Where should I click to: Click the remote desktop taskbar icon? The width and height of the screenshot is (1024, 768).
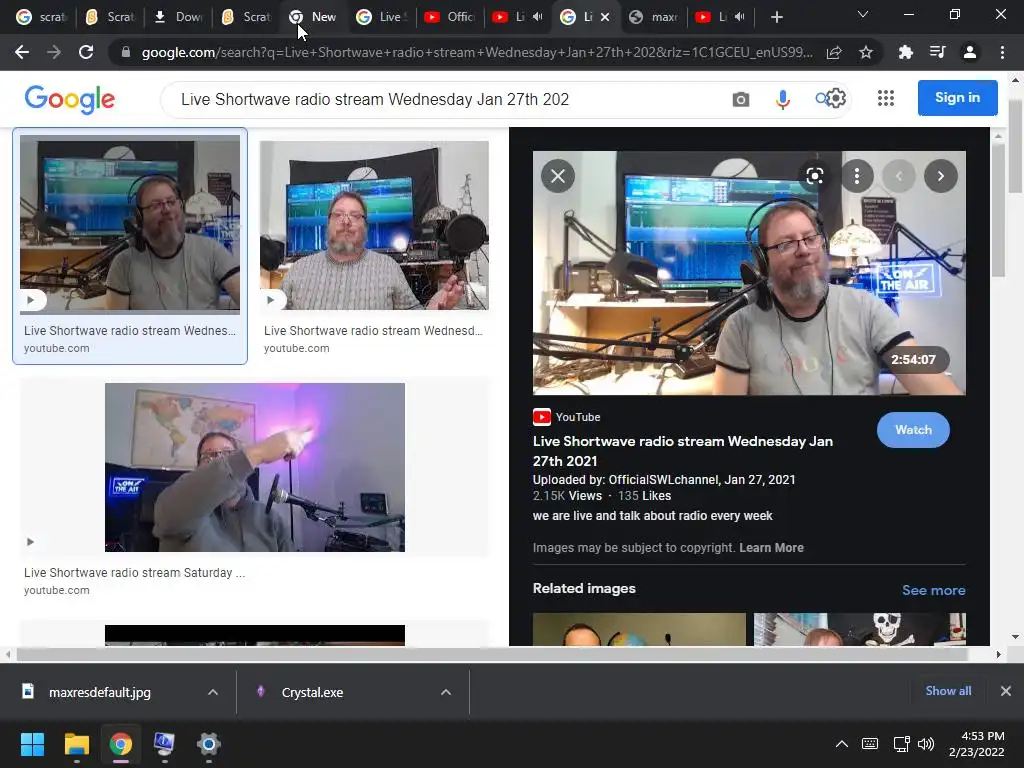click(164, 744)
